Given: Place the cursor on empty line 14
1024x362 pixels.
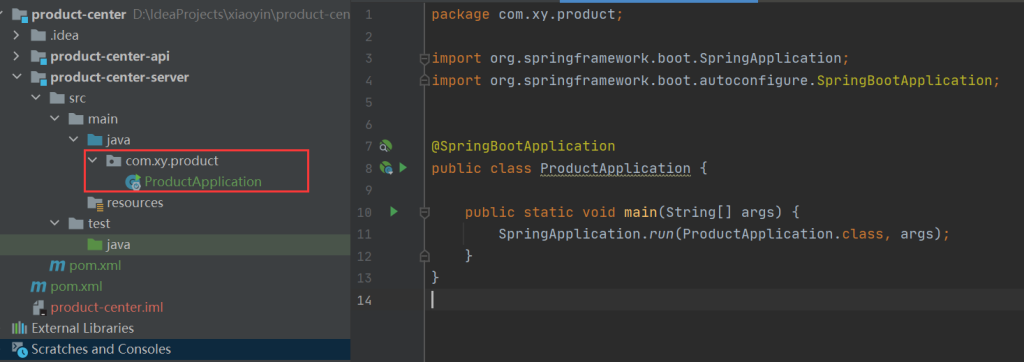Looking at the screenshot, I should pyautogui.click(x=718, y=300).
